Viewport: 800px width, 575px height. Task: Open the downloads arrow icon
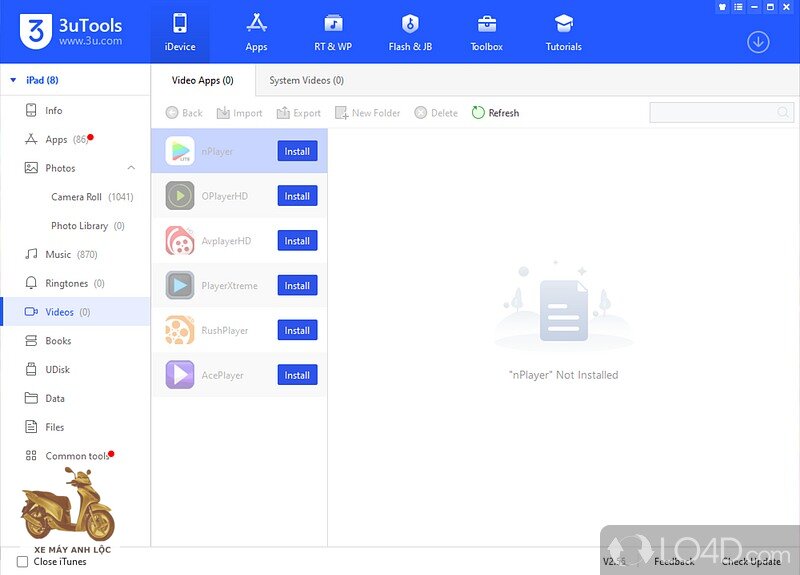758,42
